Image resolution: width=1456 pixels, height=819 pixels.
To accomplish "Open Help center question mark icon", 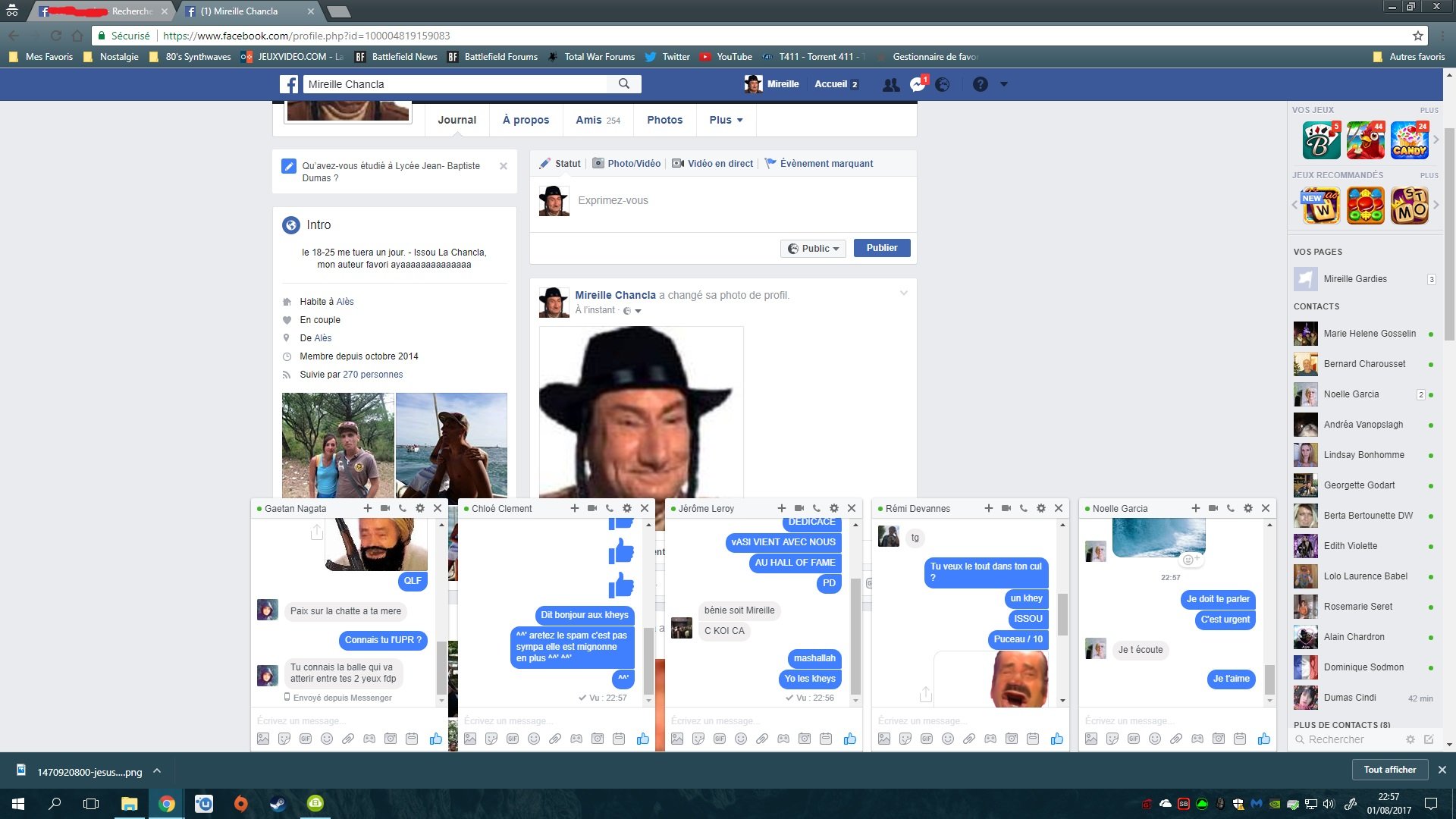I will pos(980,84).
